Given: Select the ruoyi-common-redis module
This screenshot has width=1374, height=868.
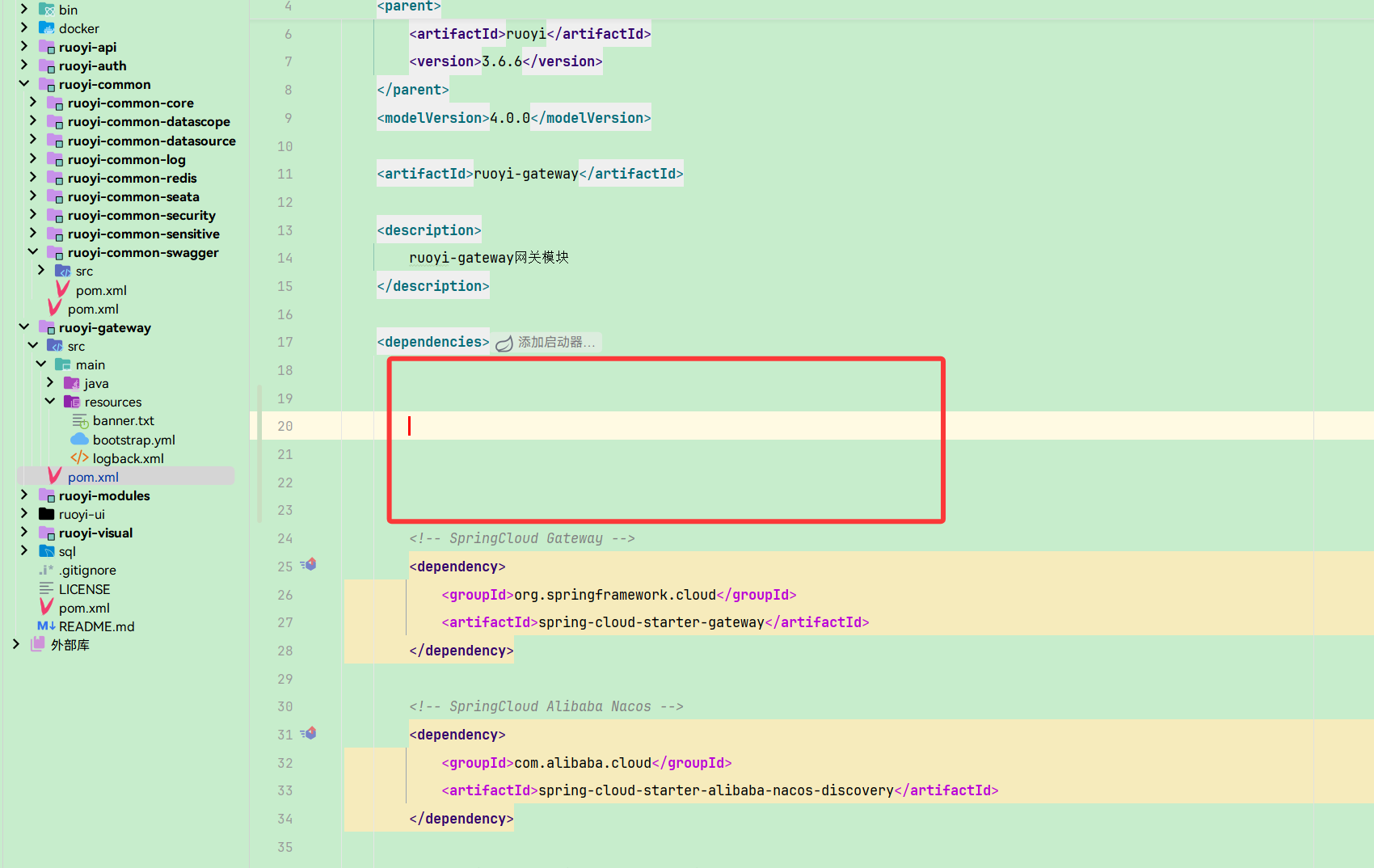Looking at the screenshot, I should point(131,178).
